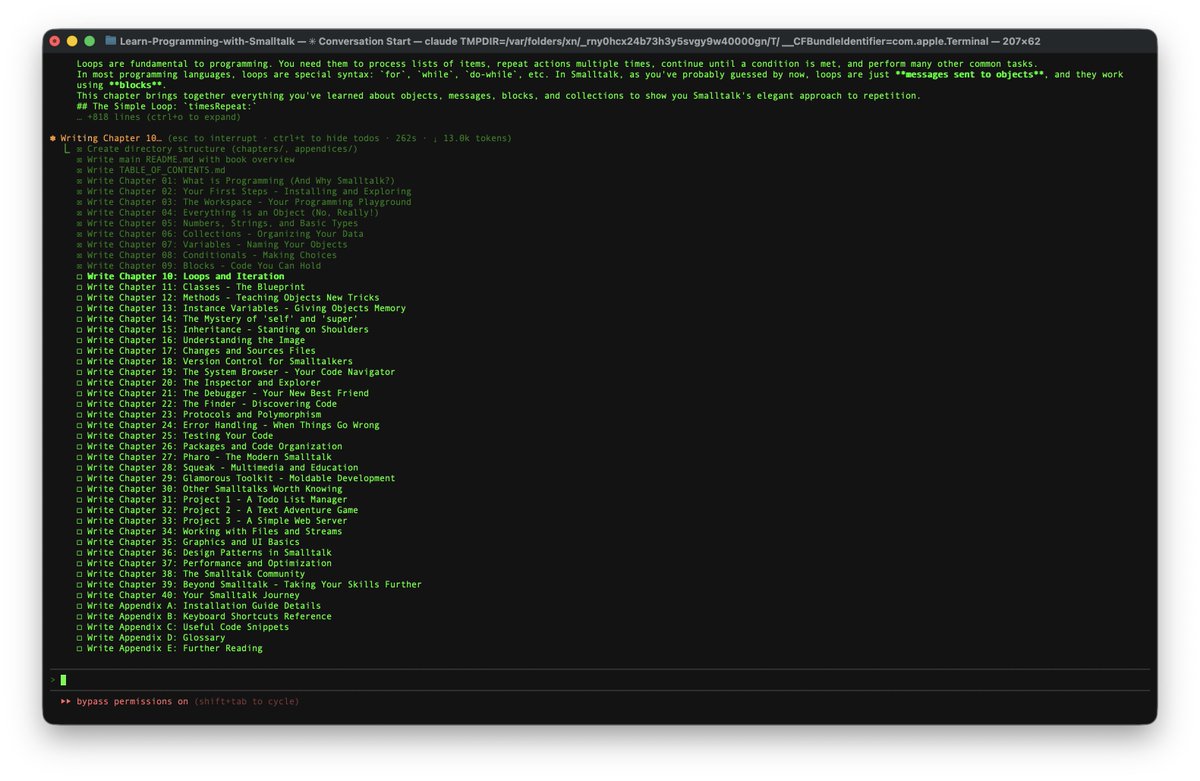Screen dimensions: 1200x781
Task: Click 'Write Chapter 28: Squeak' row
Action: coord(216,467)
